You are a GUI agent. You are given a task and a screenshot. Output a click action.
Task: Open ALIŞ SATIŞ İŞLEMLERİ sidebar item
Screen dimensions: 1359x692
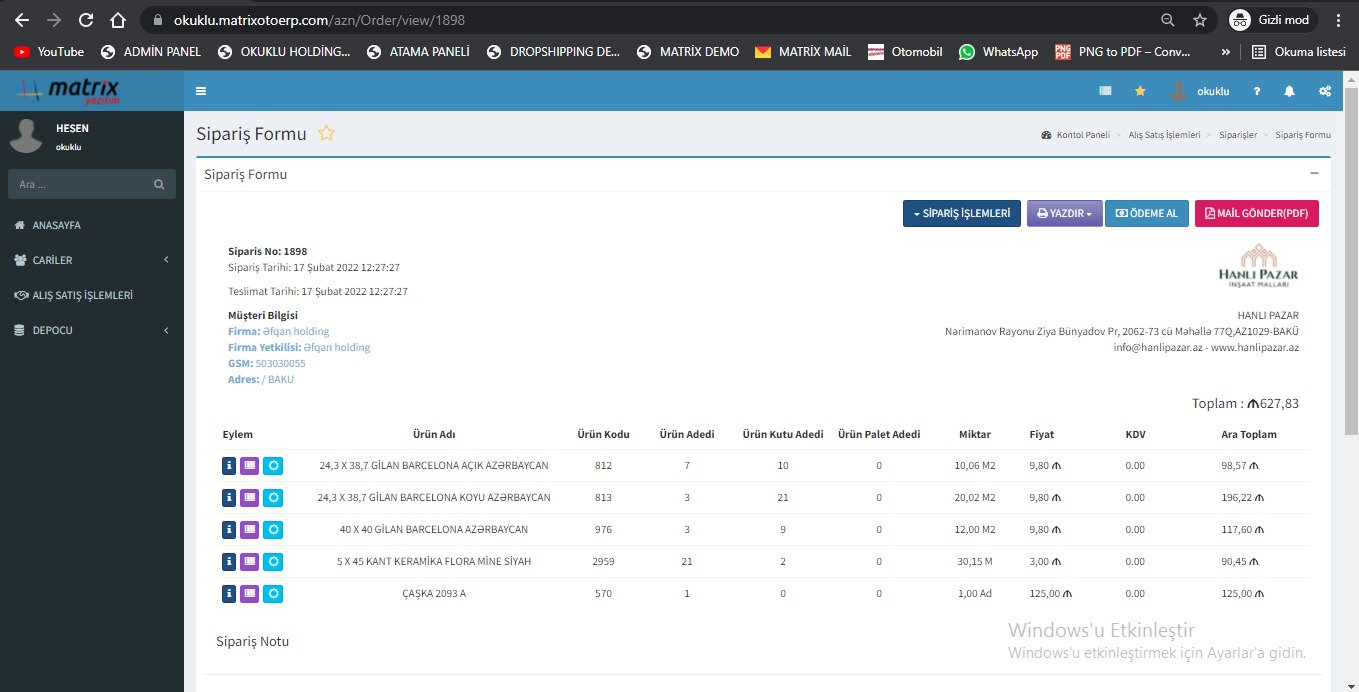(x=82, y=295)
